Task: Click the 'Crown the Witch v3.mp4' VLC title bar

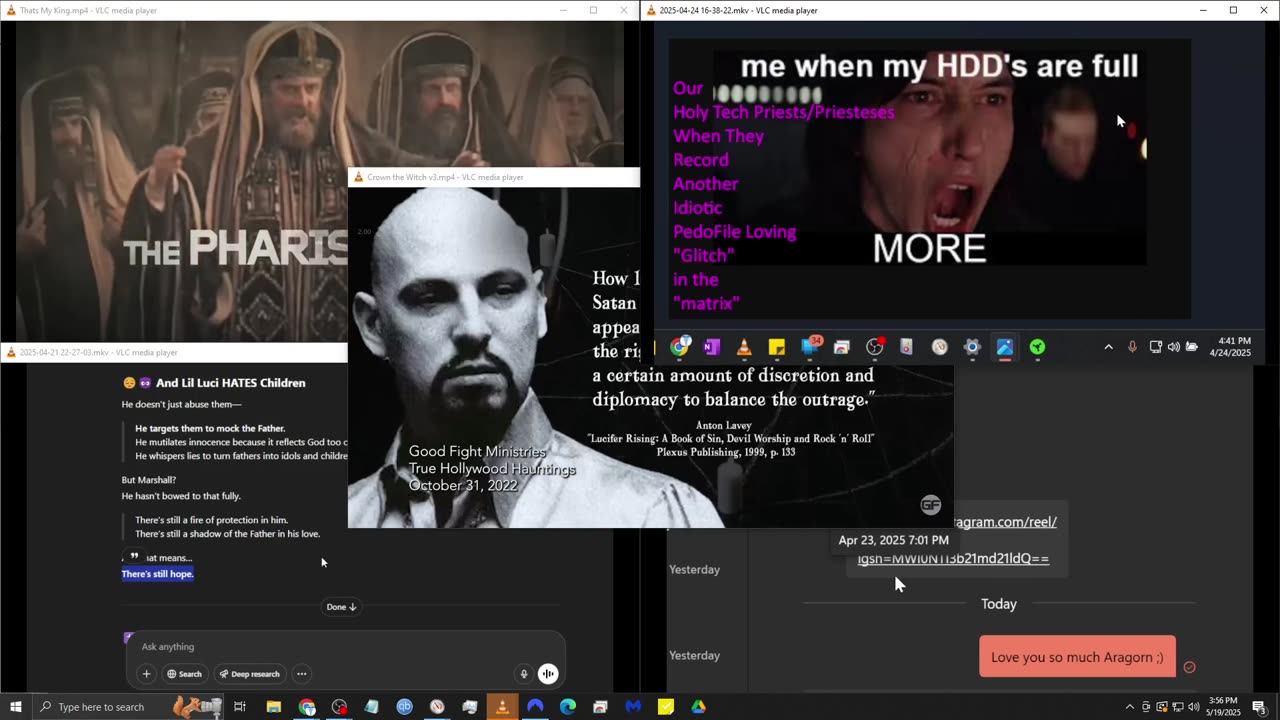Action: coord(493,177)
